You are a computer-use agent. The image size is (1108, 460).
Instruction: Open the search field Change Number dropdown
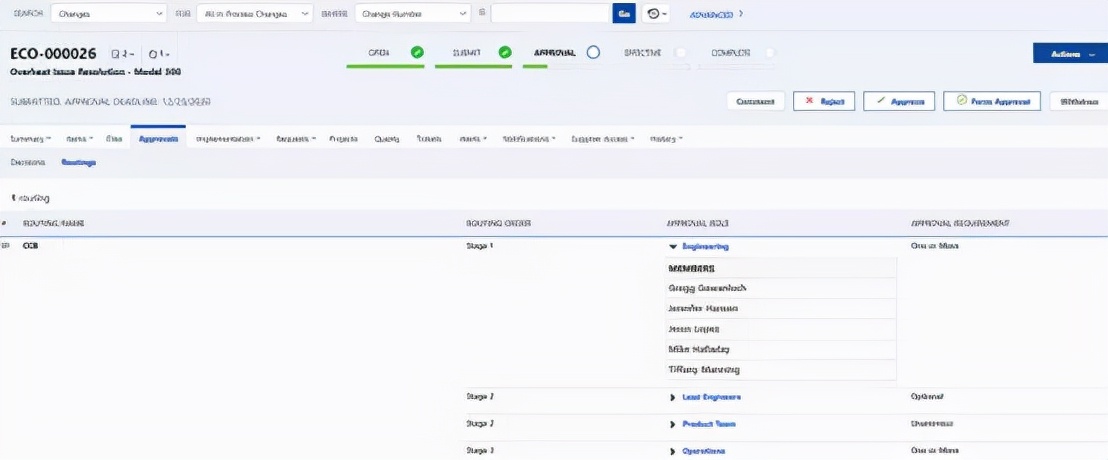point(412,14)
